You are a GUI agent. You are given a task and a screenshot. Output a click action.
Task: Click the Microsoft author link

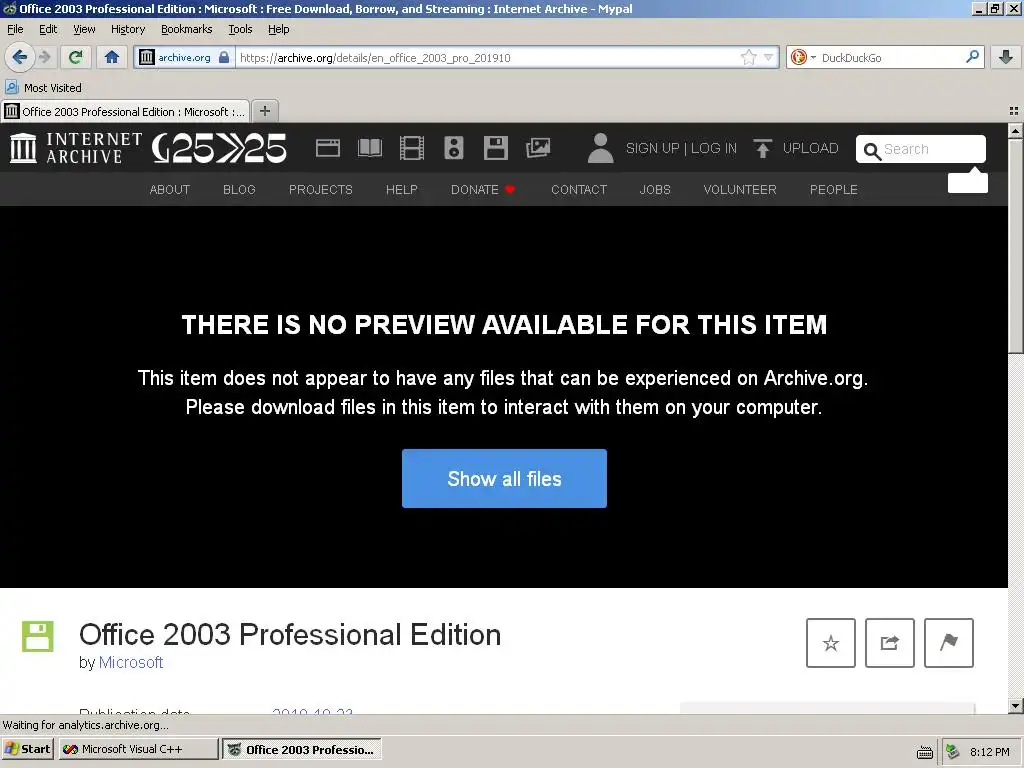click(131, 662)
